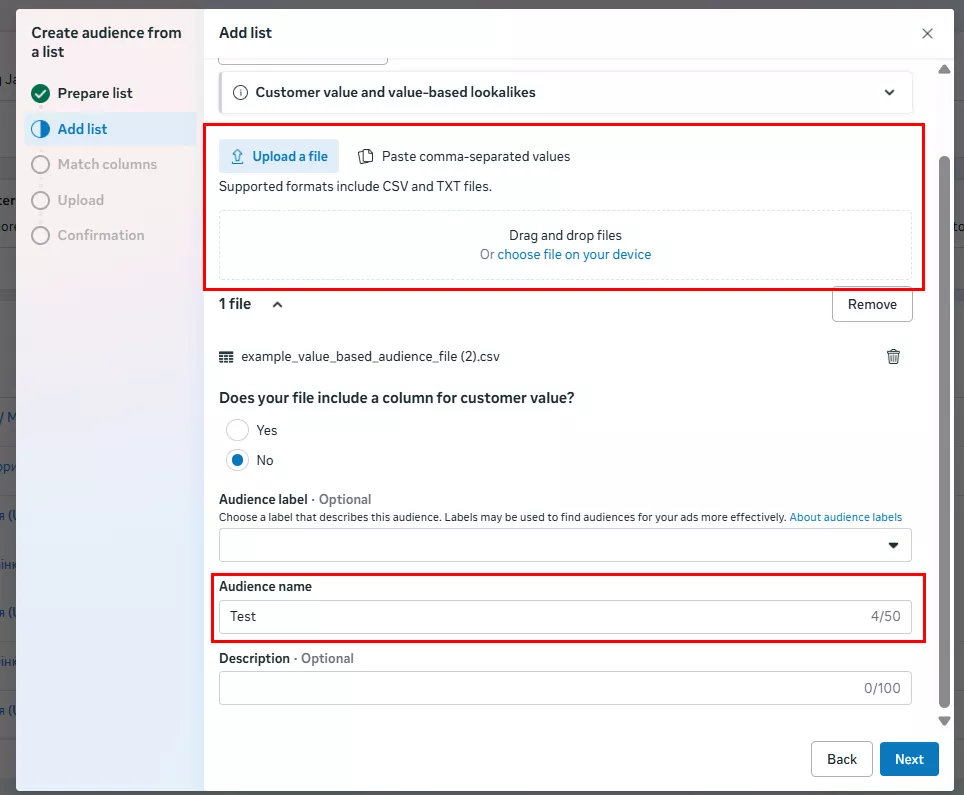Image resolution: width=964 pixels, height=795 pixels.
Task: Click the half-filled Add list step icon
Action: point(40,129)
